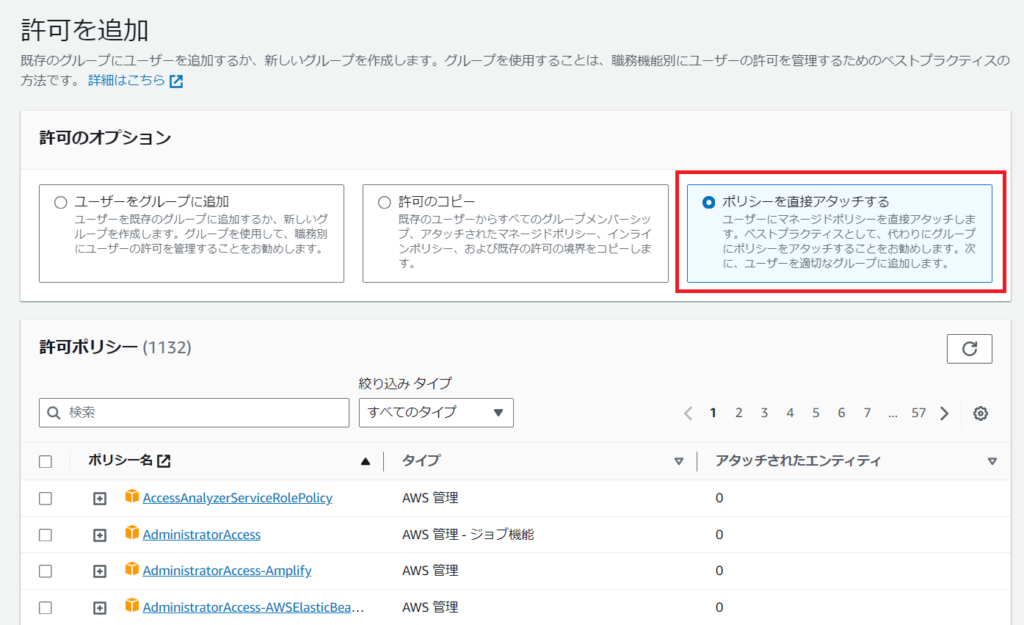Sort by ポリシー名 ascending arrow
The width and height of the screenshot is (1024, 625).
[x=365, y=461]
